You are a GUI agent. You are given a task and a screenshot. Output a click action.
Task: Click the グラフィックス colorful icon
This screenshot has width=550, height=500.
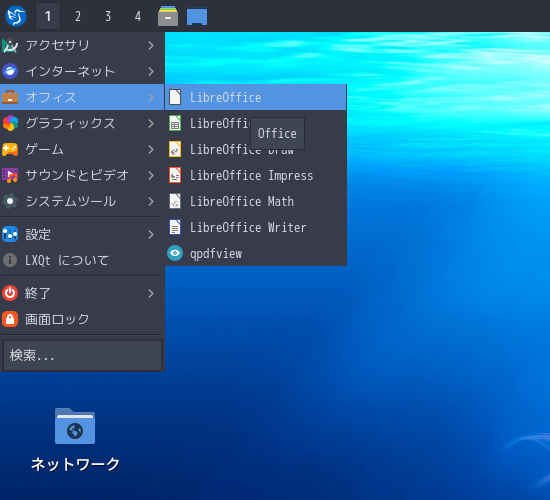[10, 123]
